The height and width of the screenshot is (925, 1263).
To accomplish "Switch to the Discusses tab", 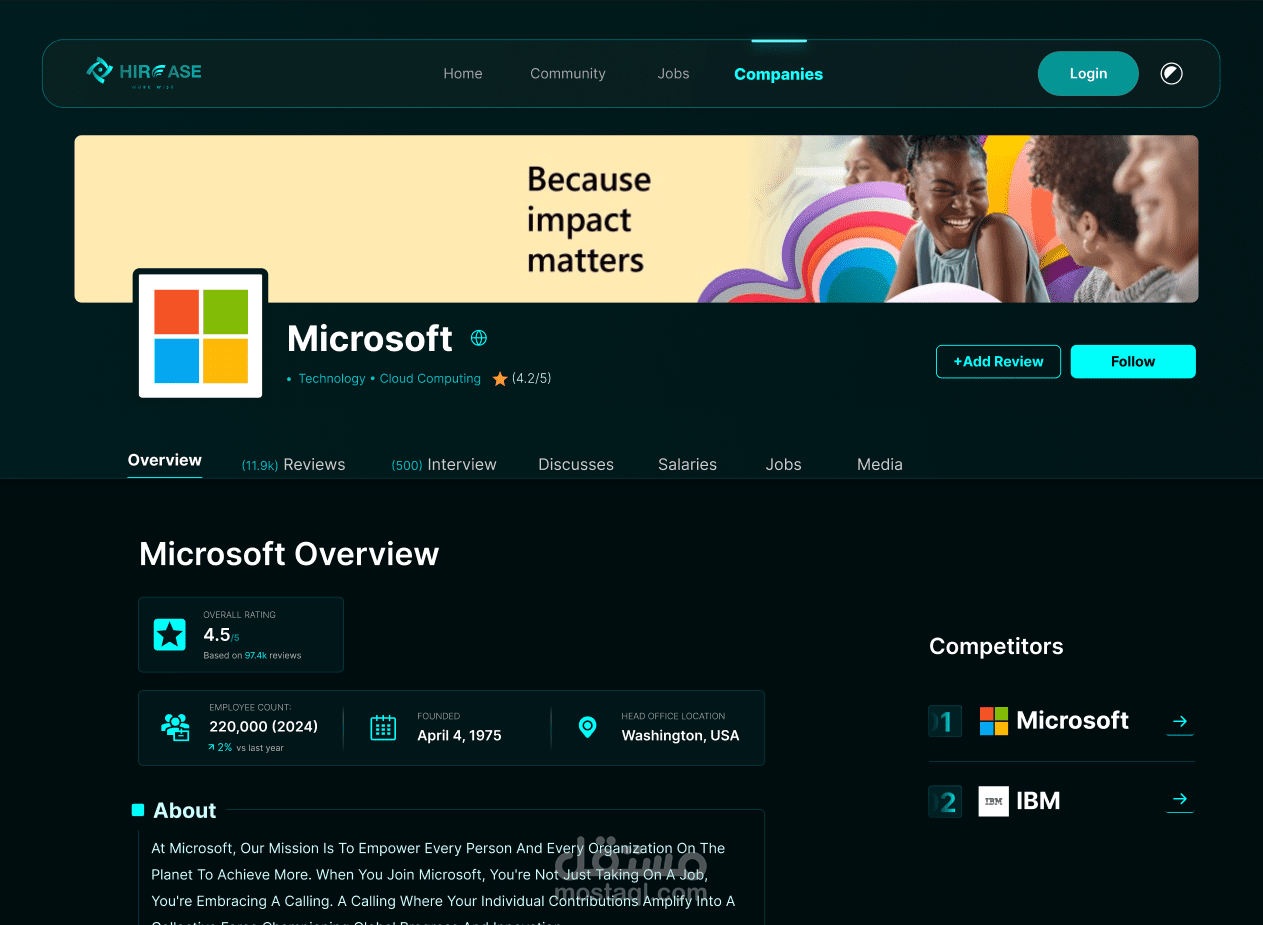I will [x=576, y=464].
